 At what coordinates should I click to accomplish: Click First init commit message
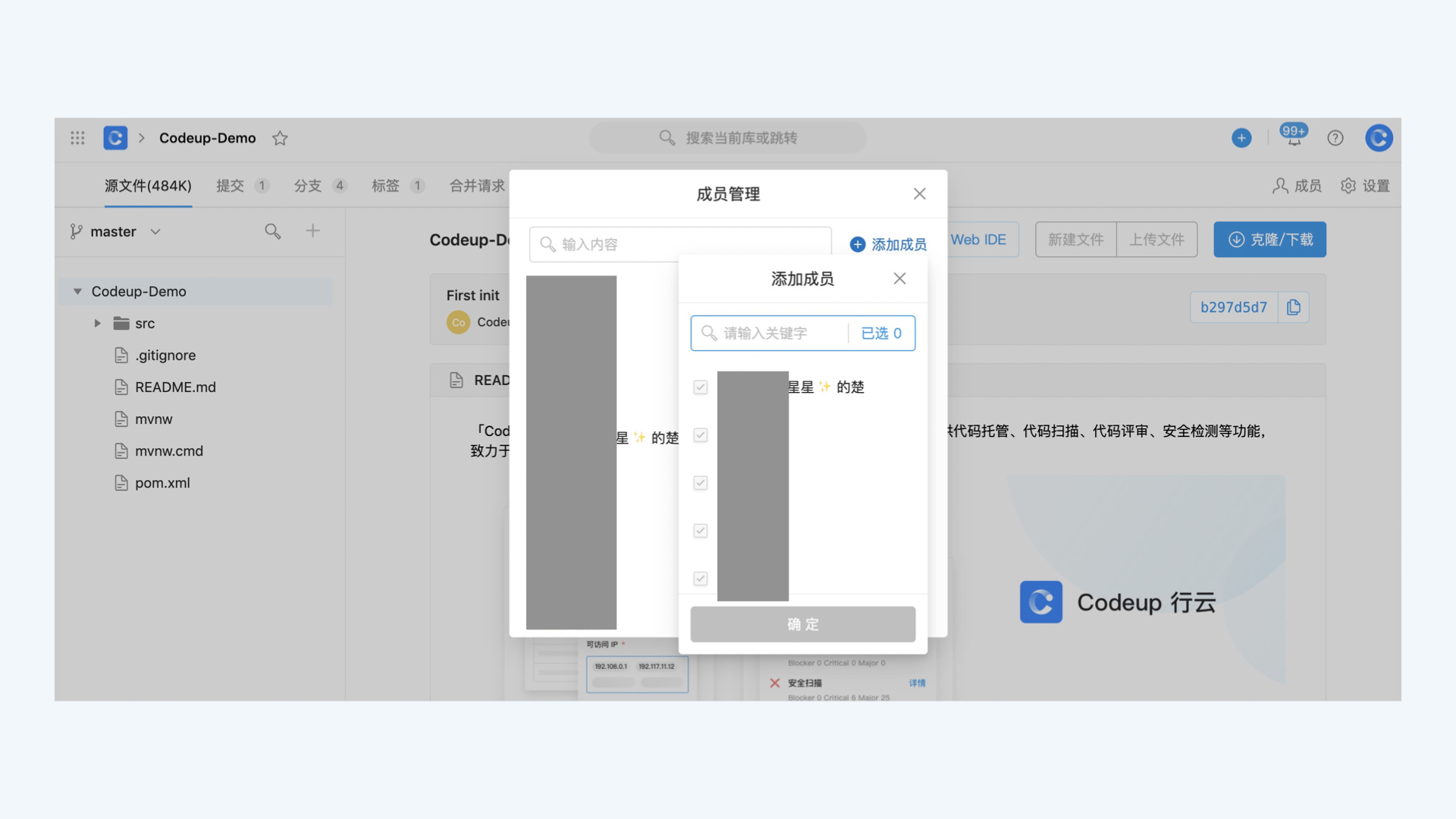472,295
